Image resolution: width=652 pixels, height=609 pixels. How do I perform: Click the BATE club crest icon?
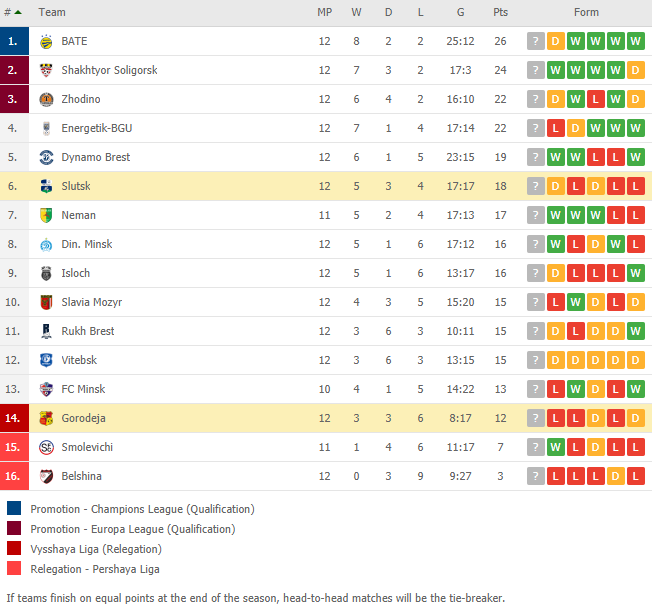(46, 42)
